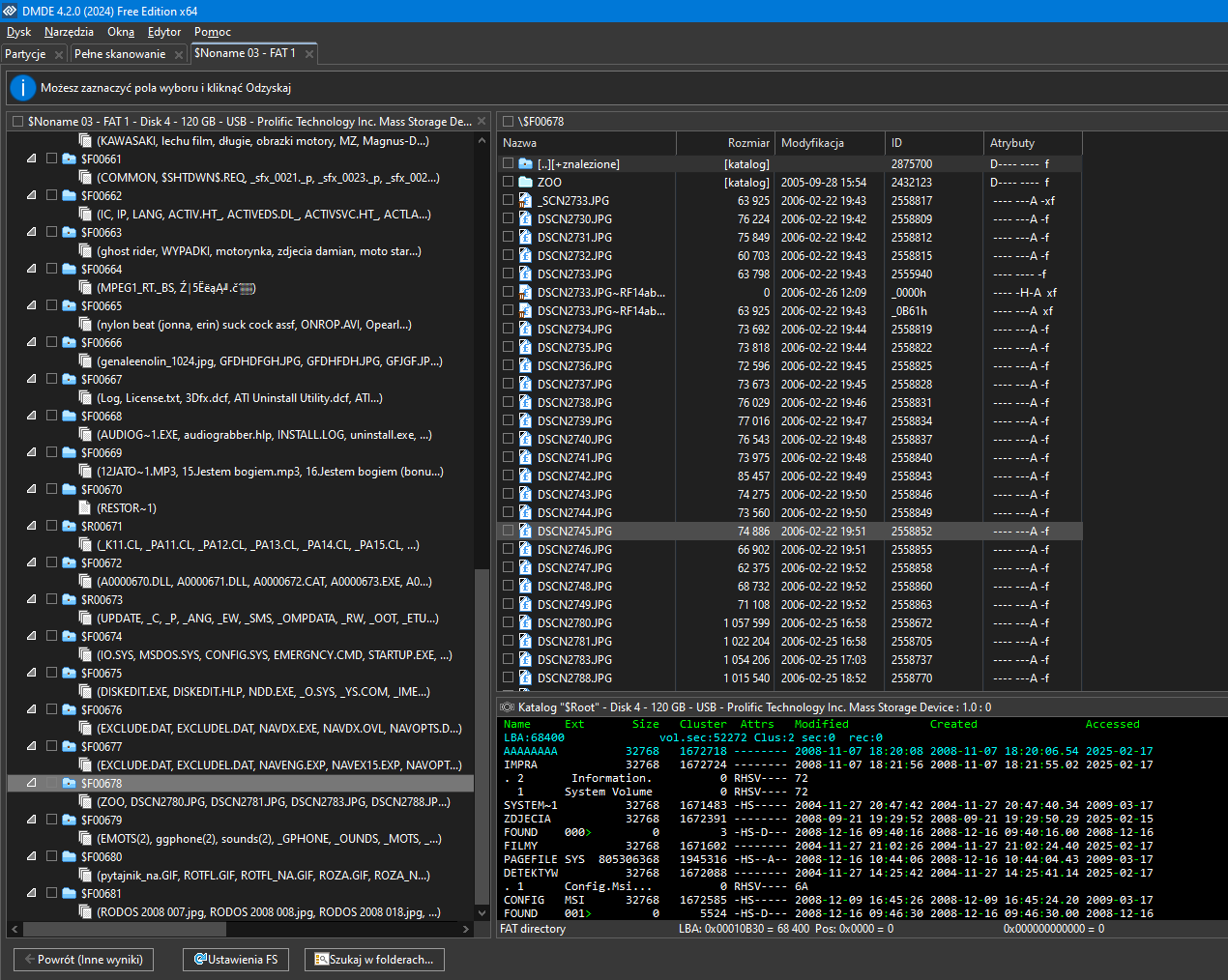Click the DMDE application icon in title bar
This screenshot has width=1228, height=980.
[x=11, y=11]
